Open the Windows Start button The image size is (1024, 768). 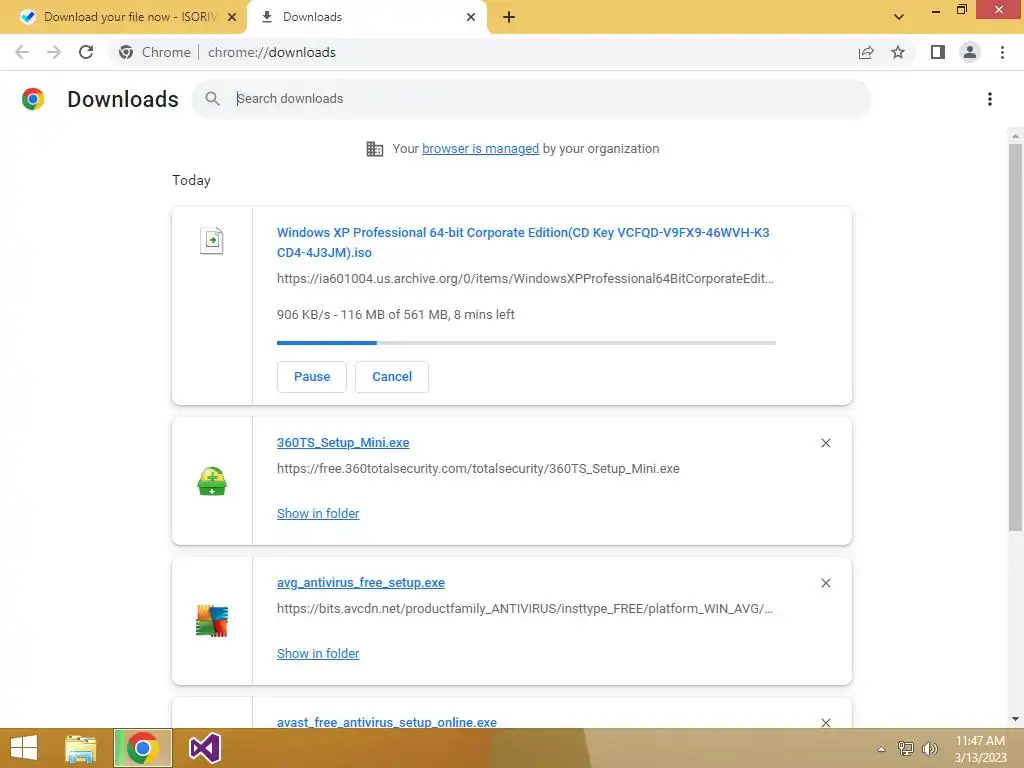[24, 748]
